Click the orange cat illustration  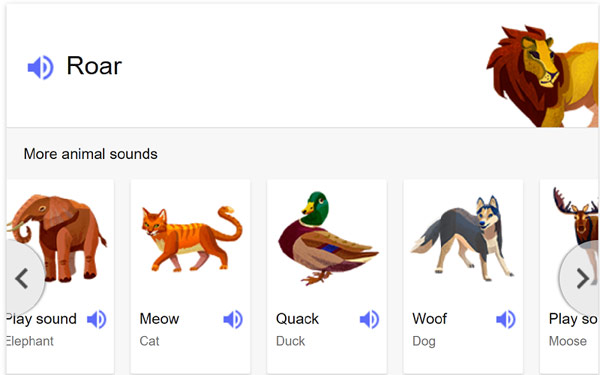(x=192, y=239)
